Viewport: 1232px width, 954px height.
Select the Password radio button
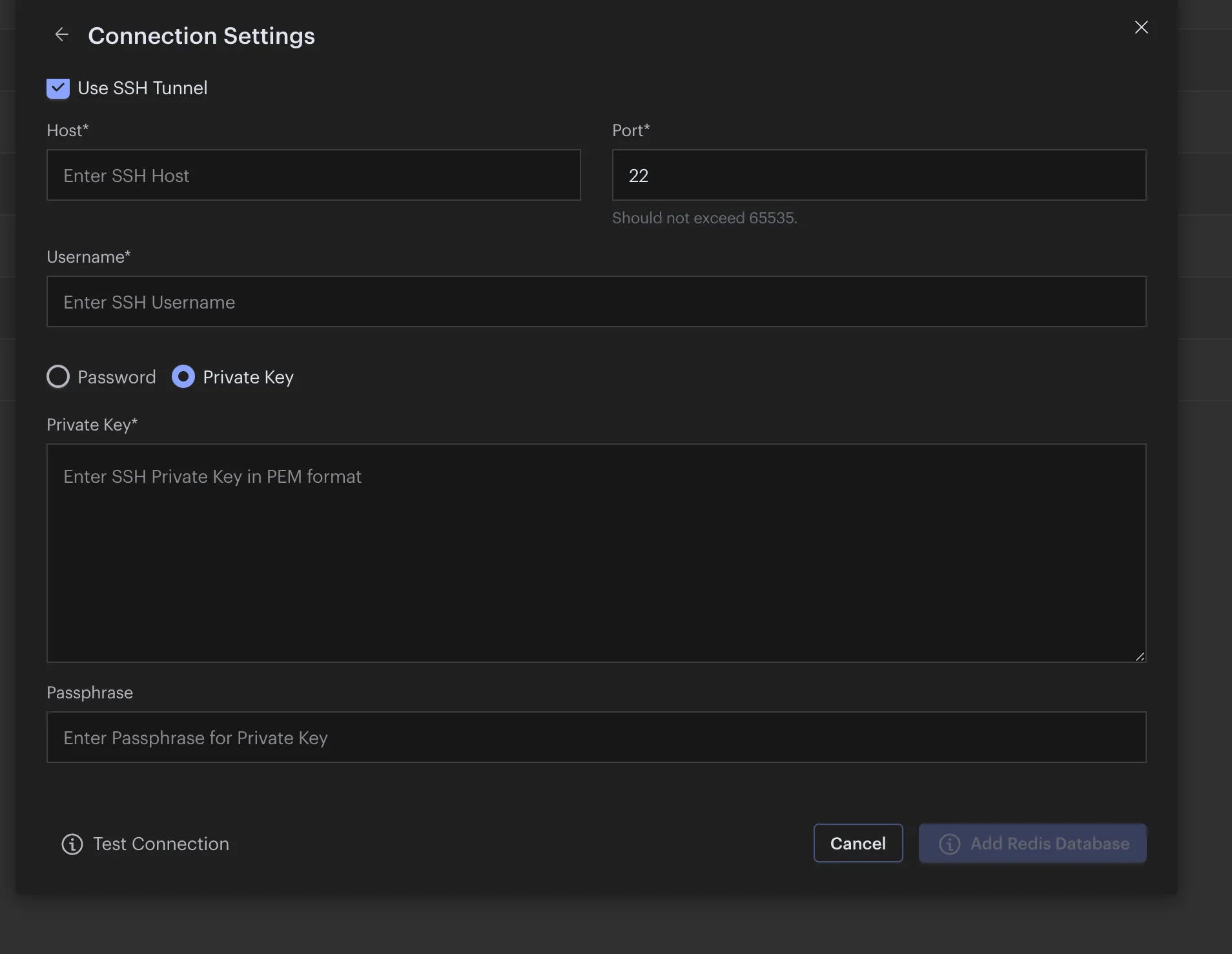pyautogui.click(x=58, y=377)
